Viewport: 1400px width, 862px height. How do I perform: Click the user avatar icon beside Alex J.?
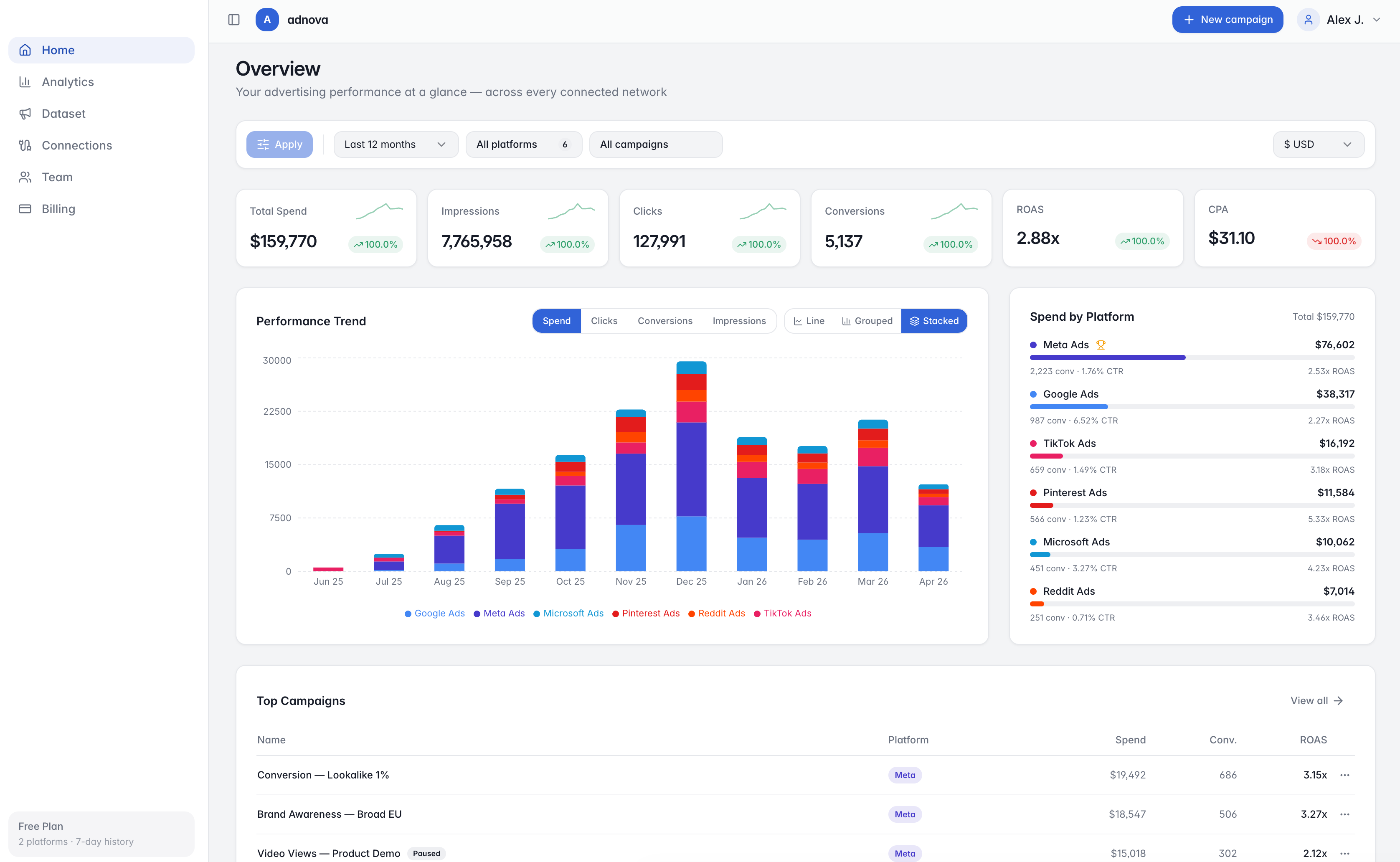(x=1308, y=19)
